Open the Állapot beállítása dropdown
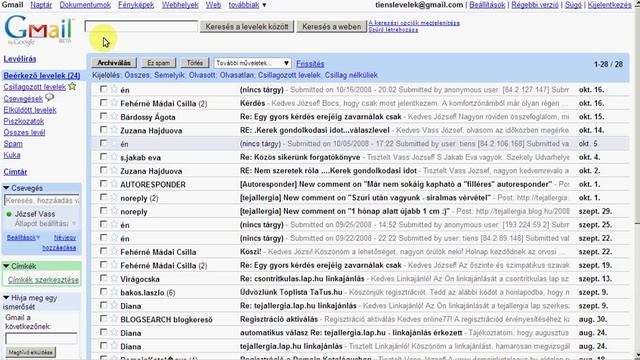This screenshot has width=640, height=360. [45, 223]
